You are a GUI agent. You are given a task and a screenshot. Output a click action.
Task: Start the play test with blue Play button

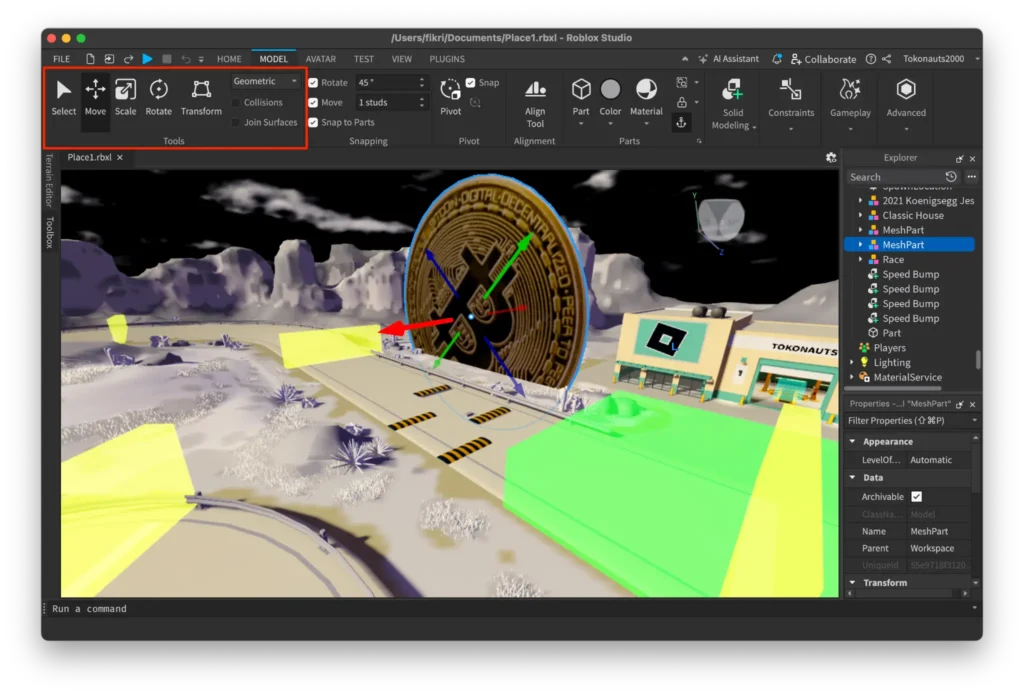(148, 59)
